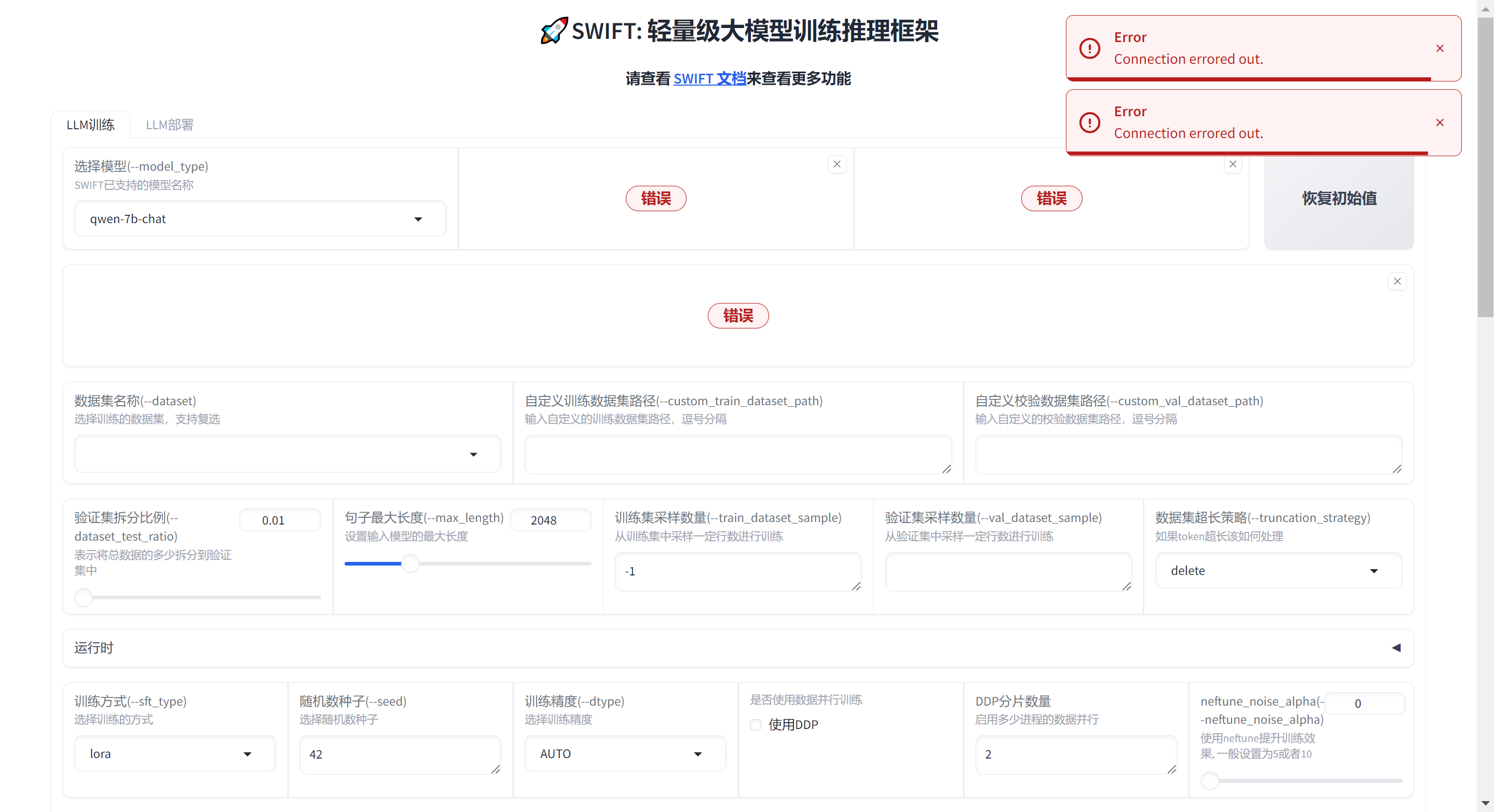Focus the seed field containing 42
The width and height of the screenshot is (1494, 812).
400,754
